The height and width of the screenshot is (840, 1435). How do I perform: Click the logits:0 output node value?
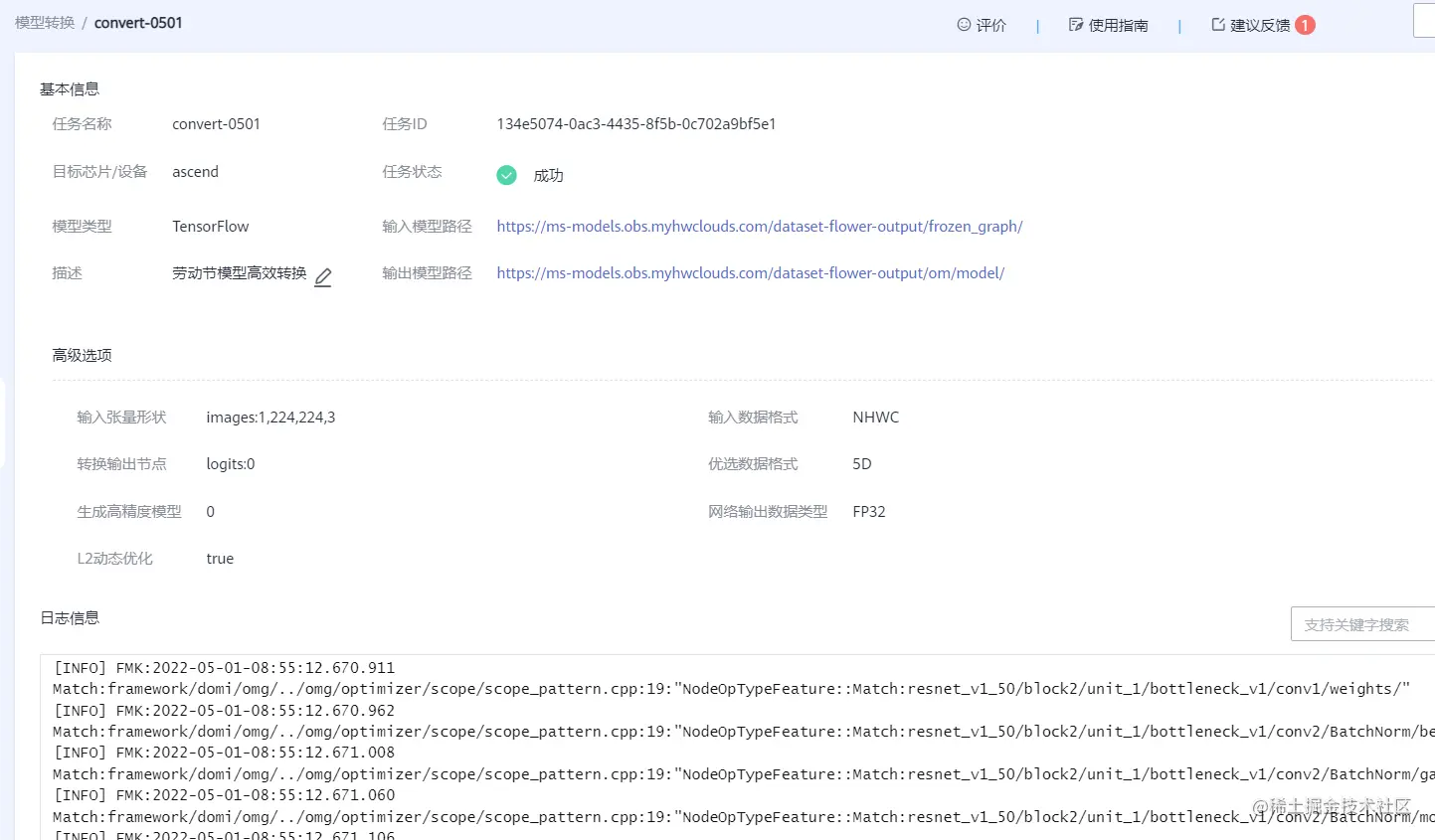coord(231,464)
